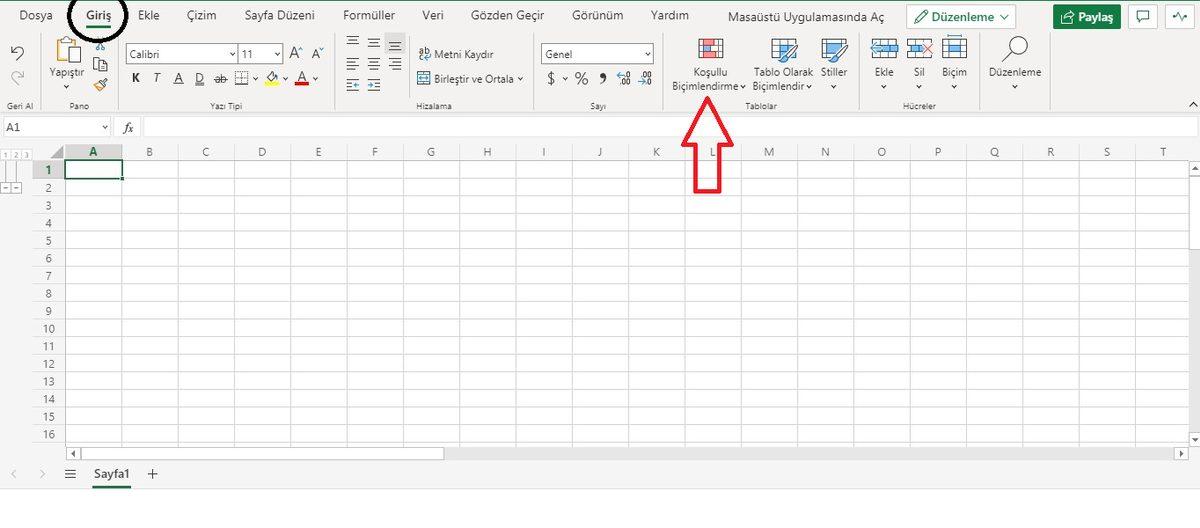Viewport: 1200px width, 528px height.
Task: Click the Paylaş share button
Action: tap(1087, 17)
